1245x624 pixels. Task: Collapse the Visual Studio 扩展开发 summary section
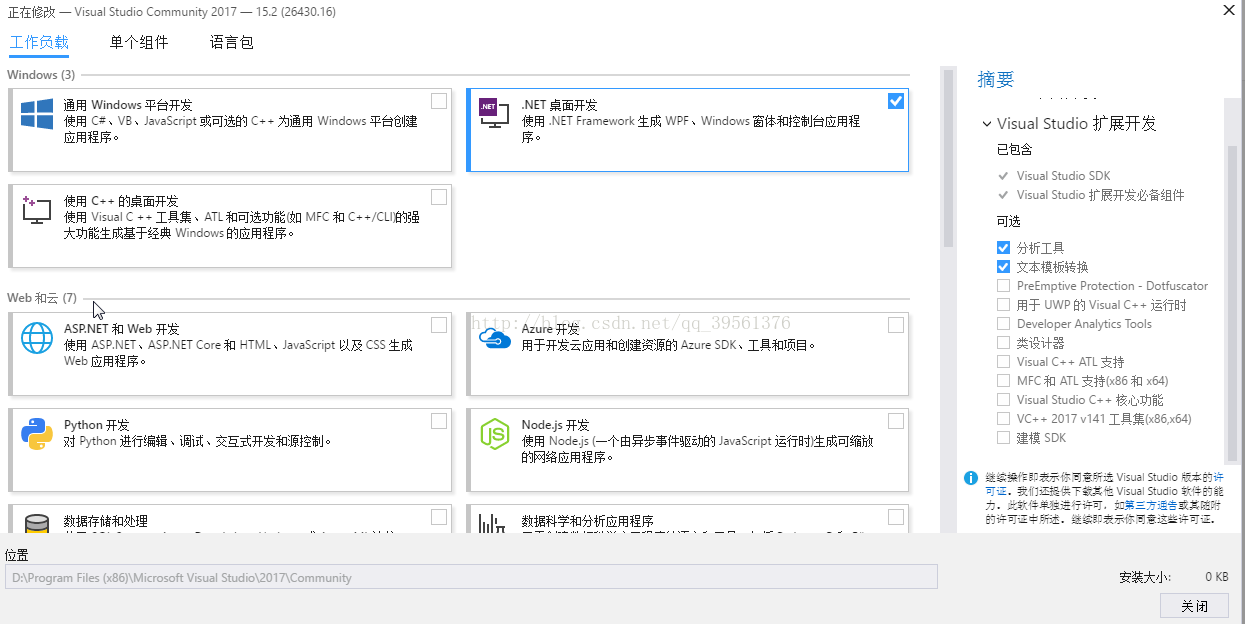986,124
